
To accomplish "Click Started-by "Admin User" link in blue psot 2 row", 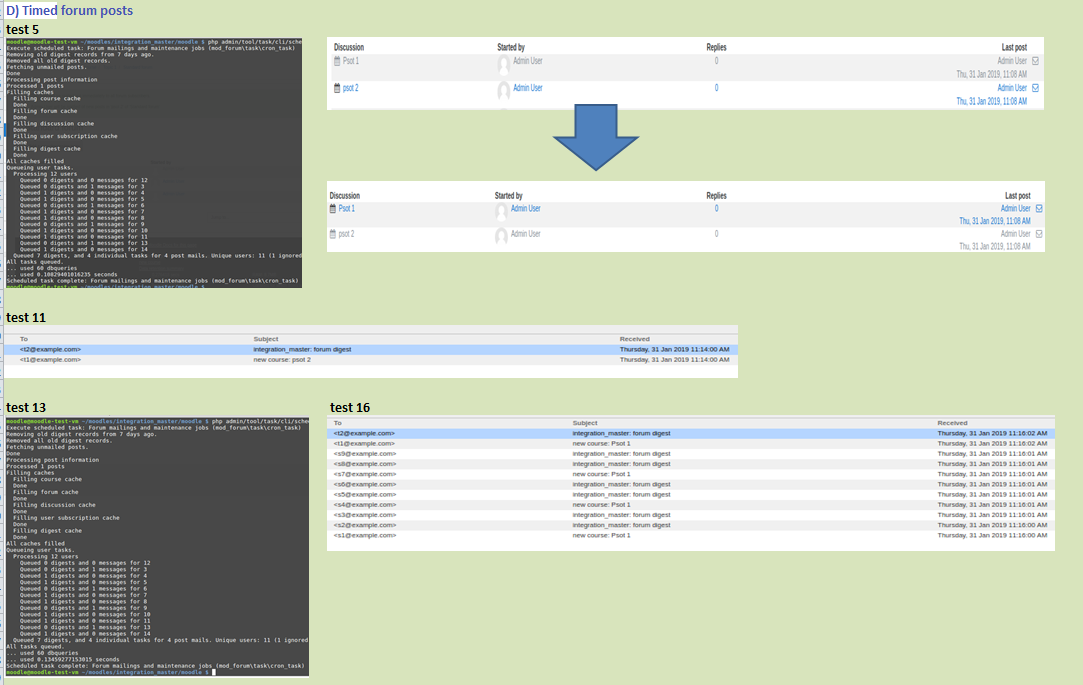I will [x=528, y=88].
